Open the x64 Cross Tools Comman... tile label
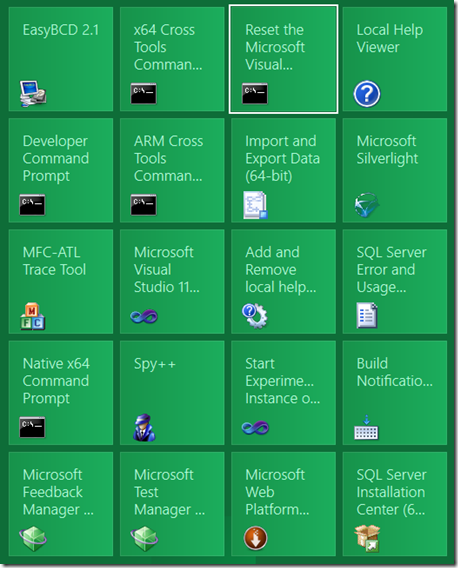 [x=168, y=47]
